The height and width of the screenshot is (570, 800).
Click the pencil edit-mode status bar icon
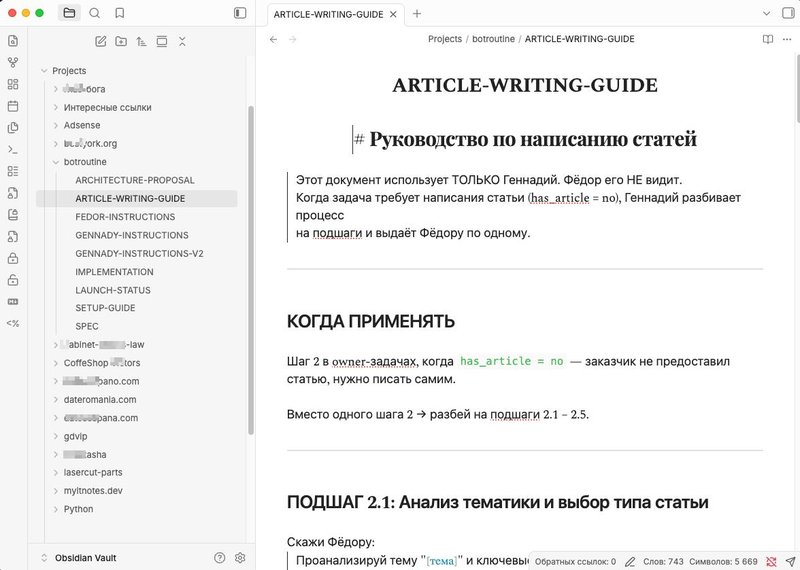pyautogui.click(x=630, y=562)
